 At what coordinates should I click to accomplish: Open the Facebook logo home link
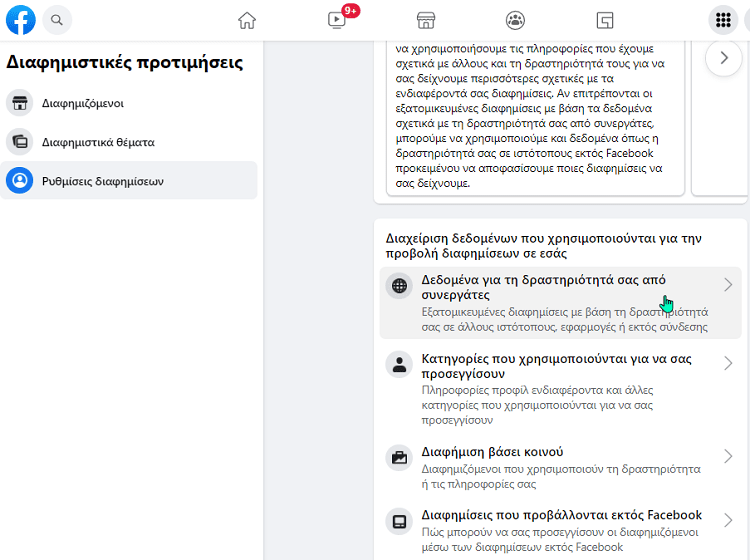tap(21, 20)
